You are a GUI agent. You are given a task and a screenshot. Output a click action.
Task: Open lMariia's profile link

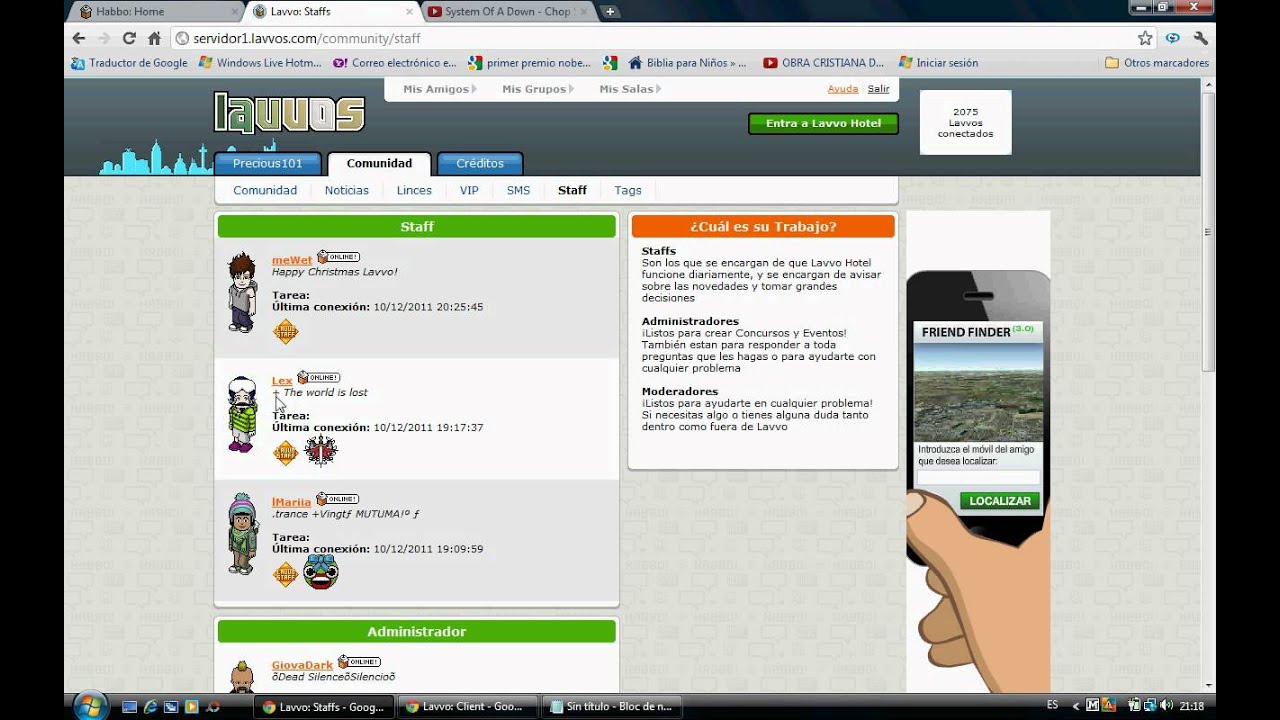(x=292, y=502)
